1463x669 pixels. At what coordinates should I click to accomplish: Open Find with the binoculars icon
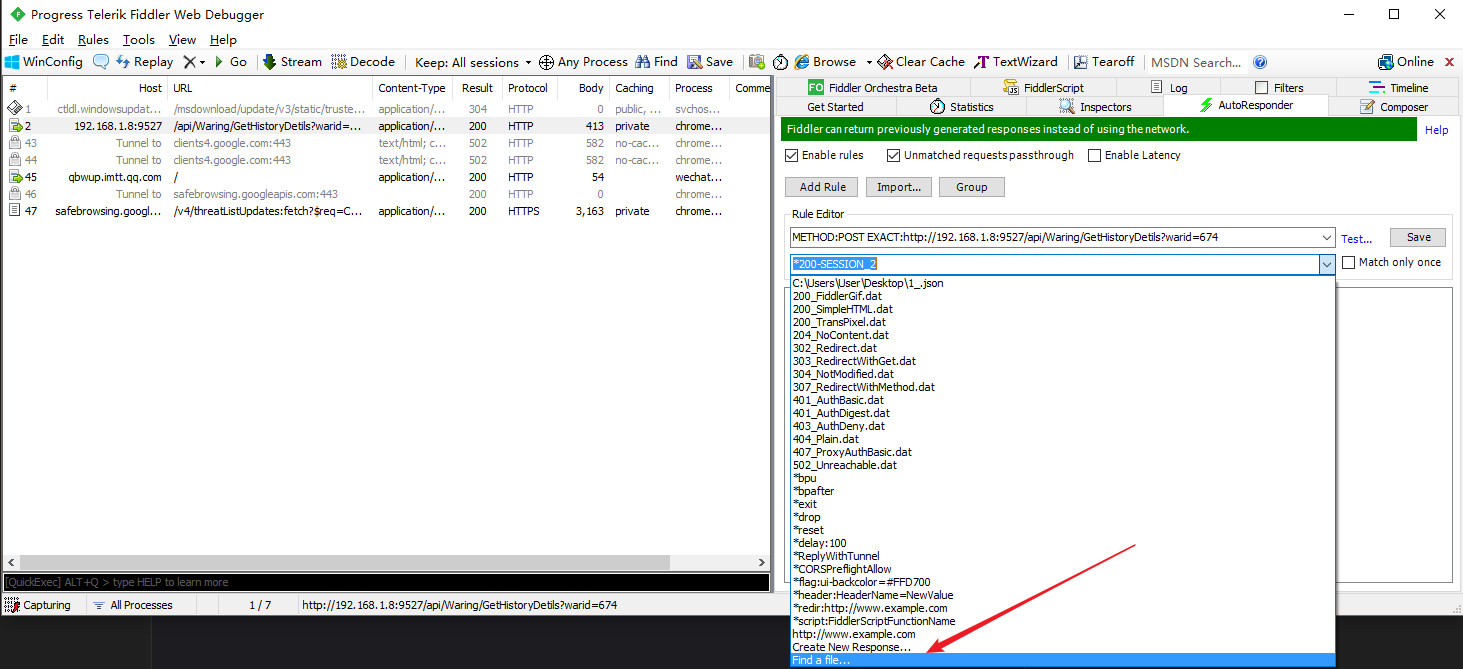[656, 62]
